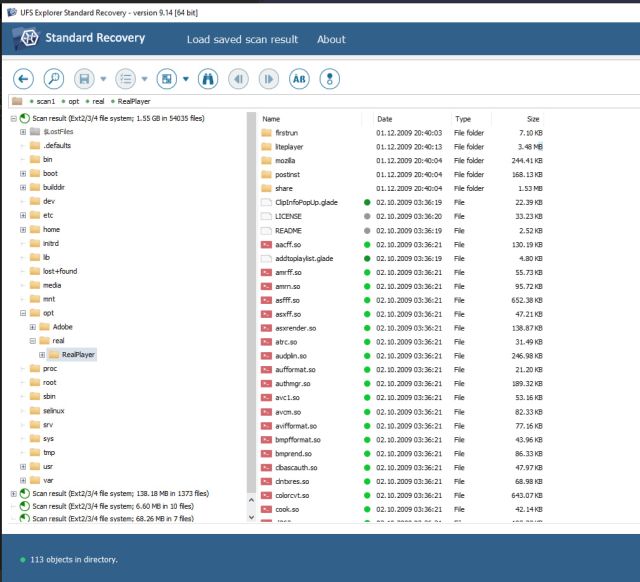640x582 pixels.
Task: Expand the etc folder in tree
Action: tap(23, 215)
